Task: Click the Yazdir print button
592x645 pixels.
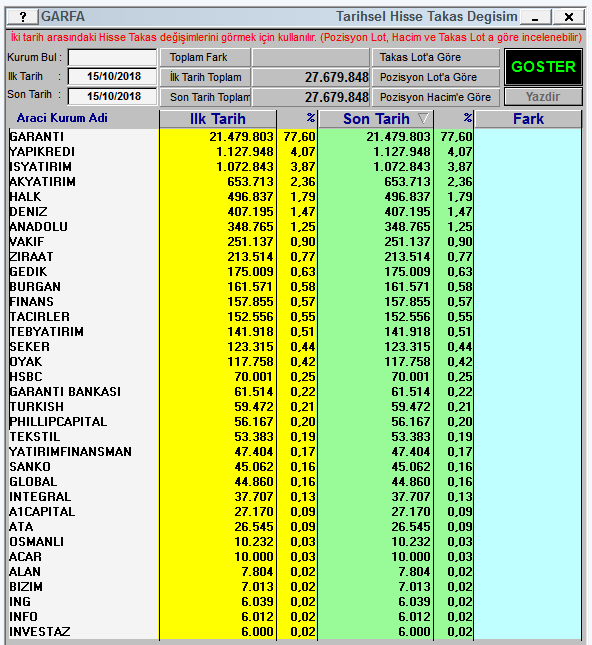Action: click(x=543, y=97)
